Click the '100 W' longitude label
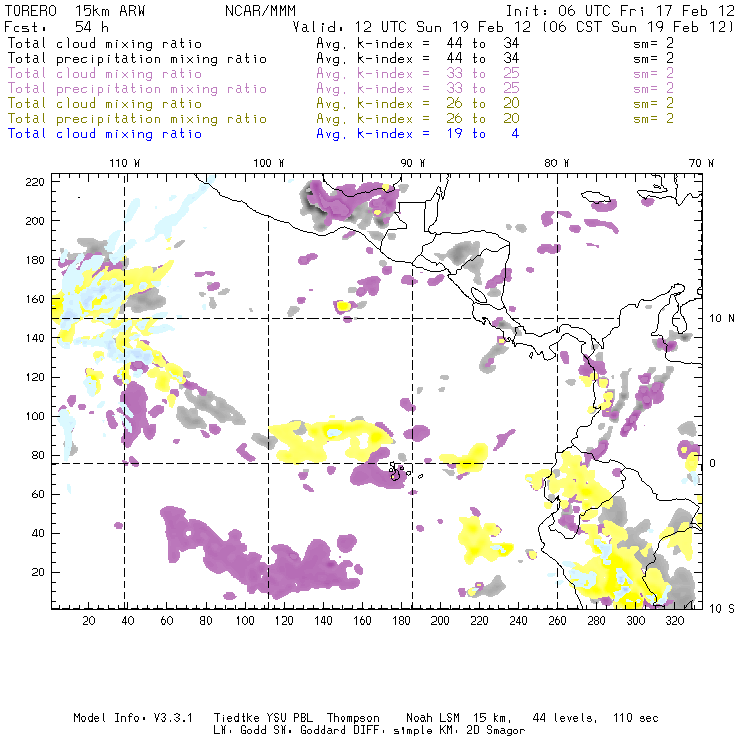This screenshot has width=740, height=740. pyautogui.click(x=269, y=163)
